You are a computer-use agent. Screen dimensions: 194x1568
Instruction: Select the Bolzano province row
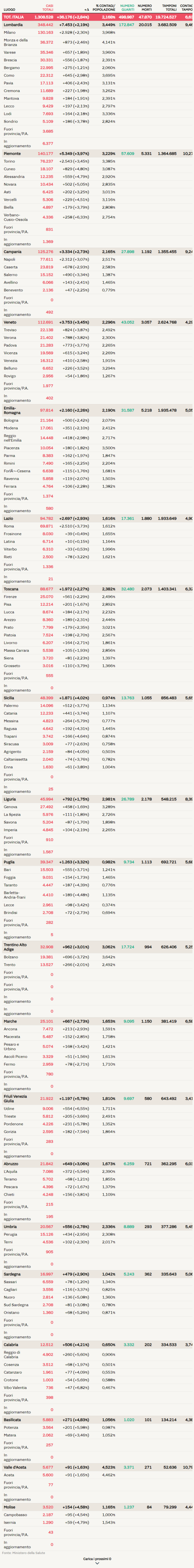(97, 957)
